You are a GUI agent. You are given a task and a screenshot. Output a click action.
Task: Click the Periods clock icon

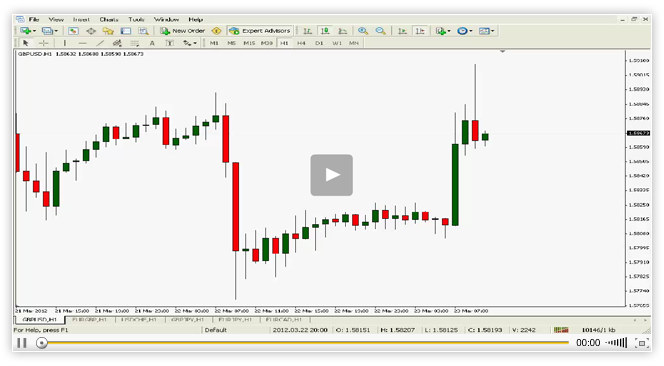tap(462, 31)
